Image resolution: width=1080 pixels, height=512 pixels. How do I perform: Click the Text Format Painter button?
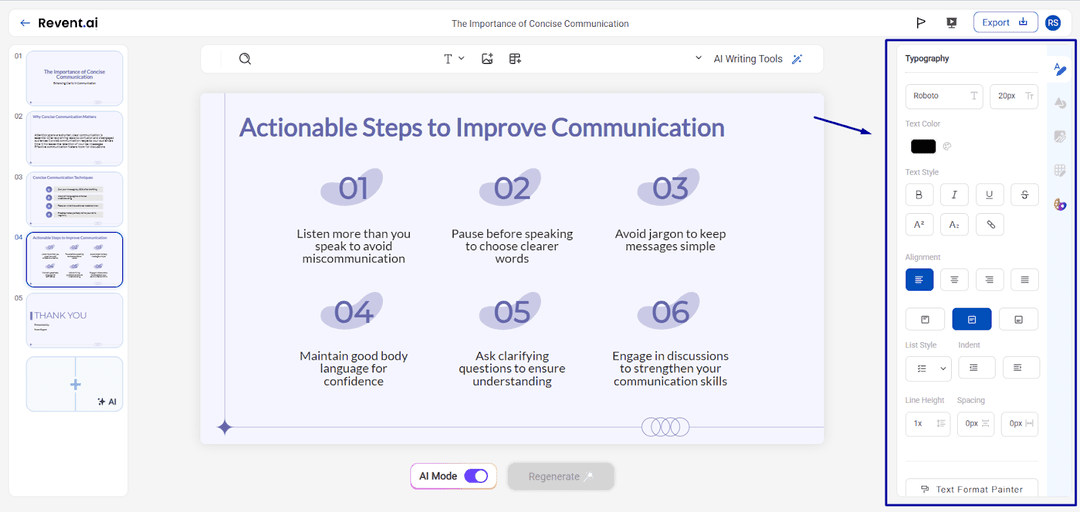click(x=971, y=489)
